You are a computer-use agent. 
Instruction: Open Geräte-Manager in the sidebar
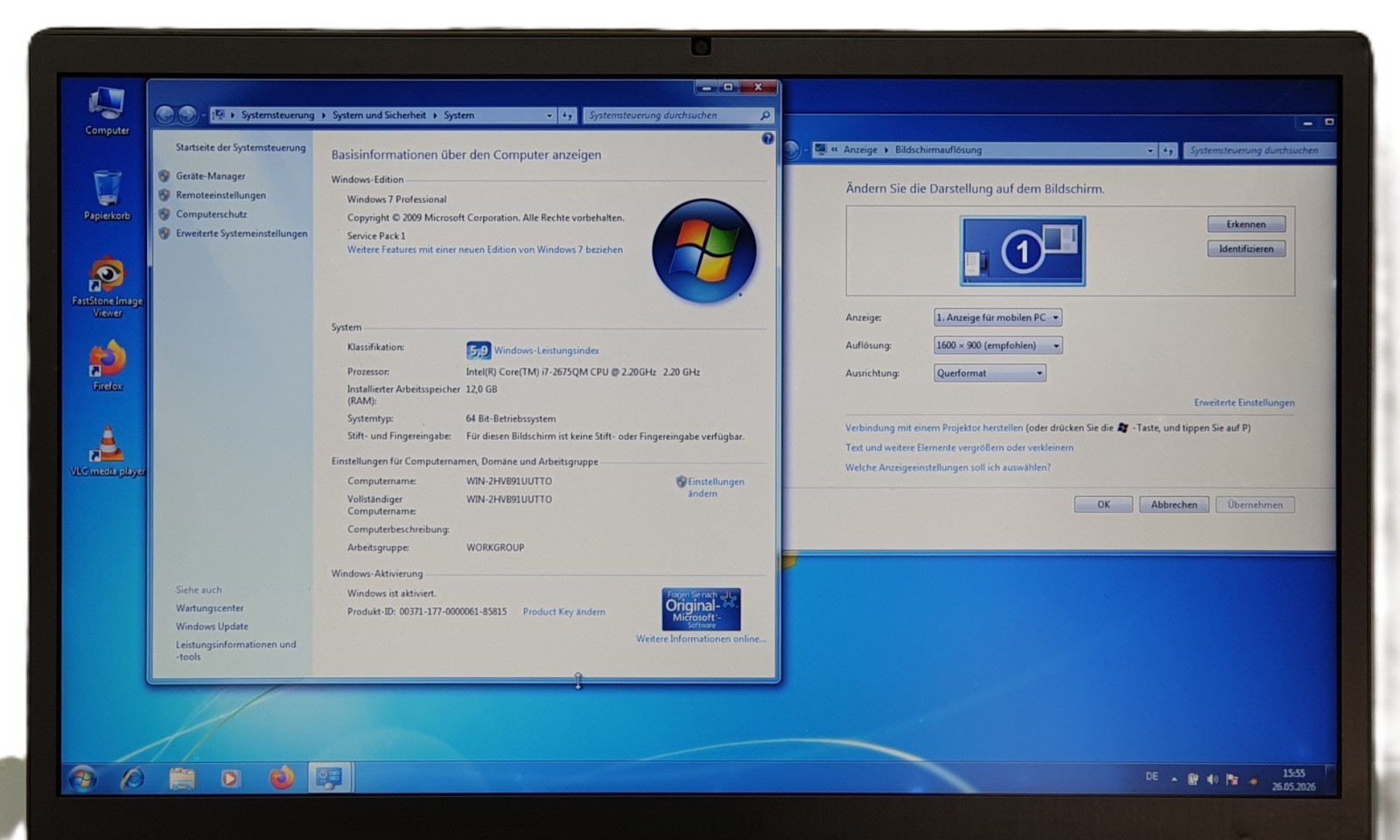[x=210, y=176]
